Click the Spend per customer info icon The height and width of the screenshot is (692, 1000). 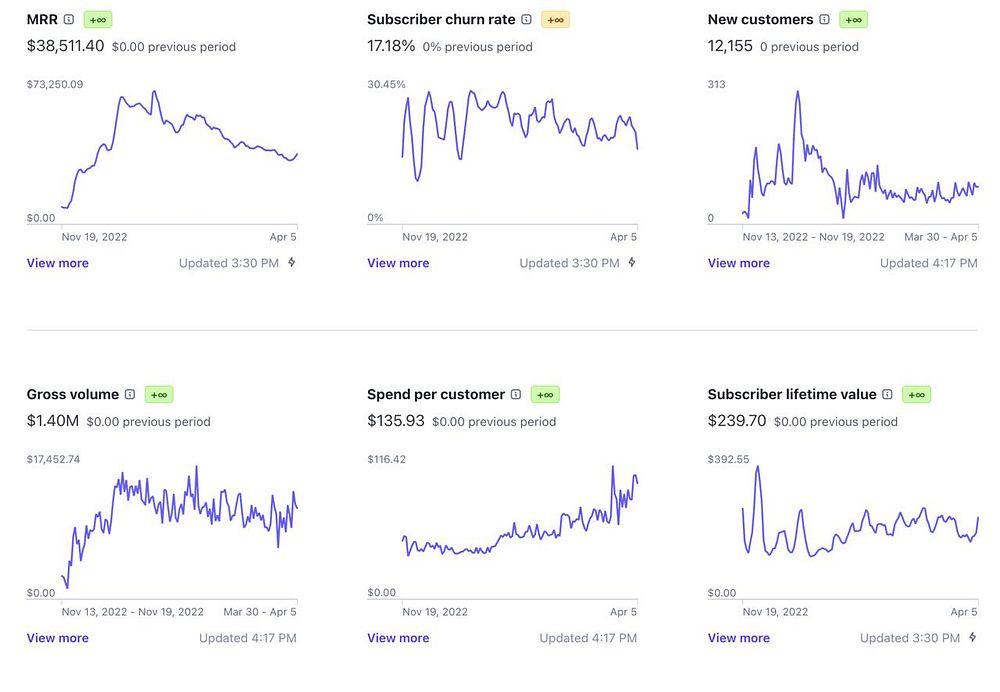516,394
